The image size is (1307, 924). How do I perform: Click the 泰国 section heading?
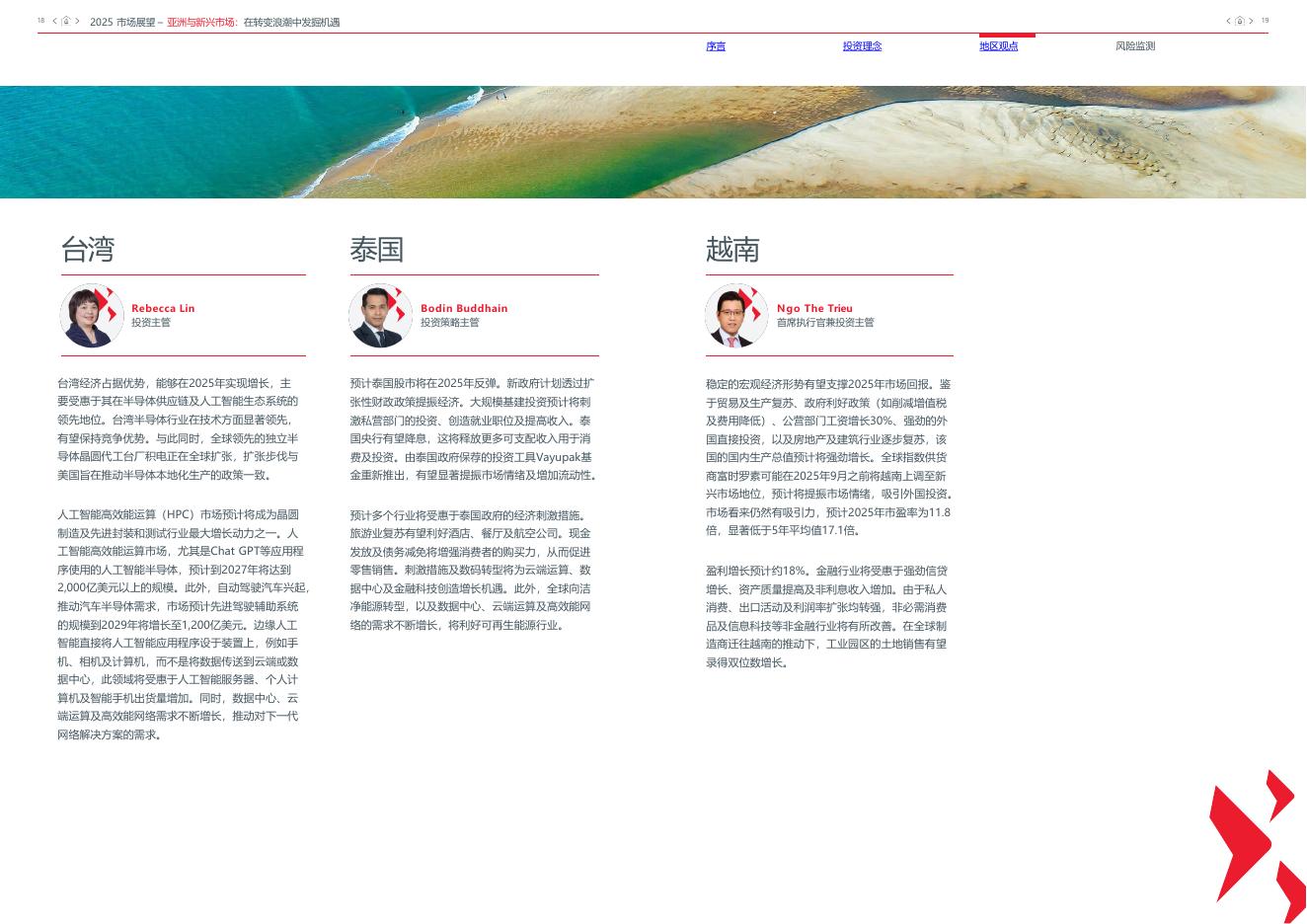click(377, 250)
